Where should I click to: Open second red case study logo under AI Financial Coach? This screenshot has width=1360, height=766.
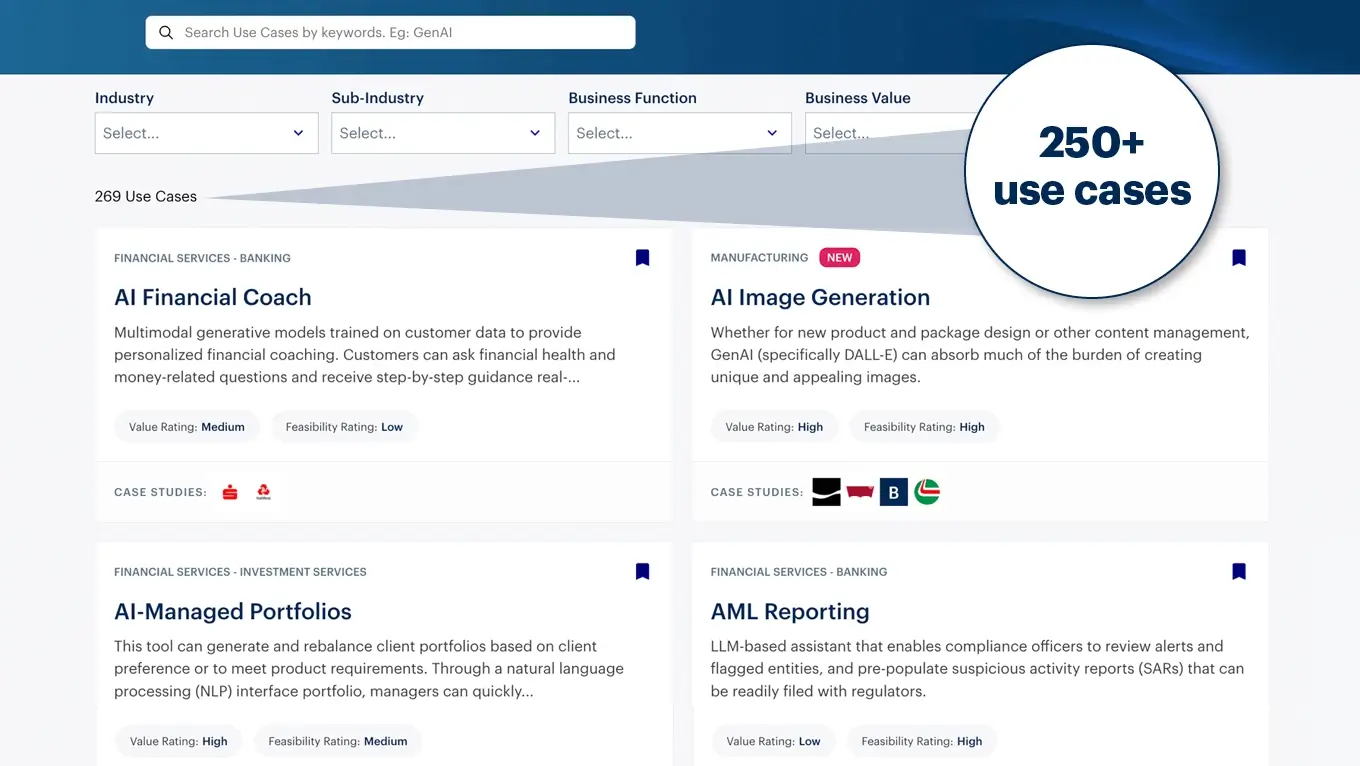(264, 492)
